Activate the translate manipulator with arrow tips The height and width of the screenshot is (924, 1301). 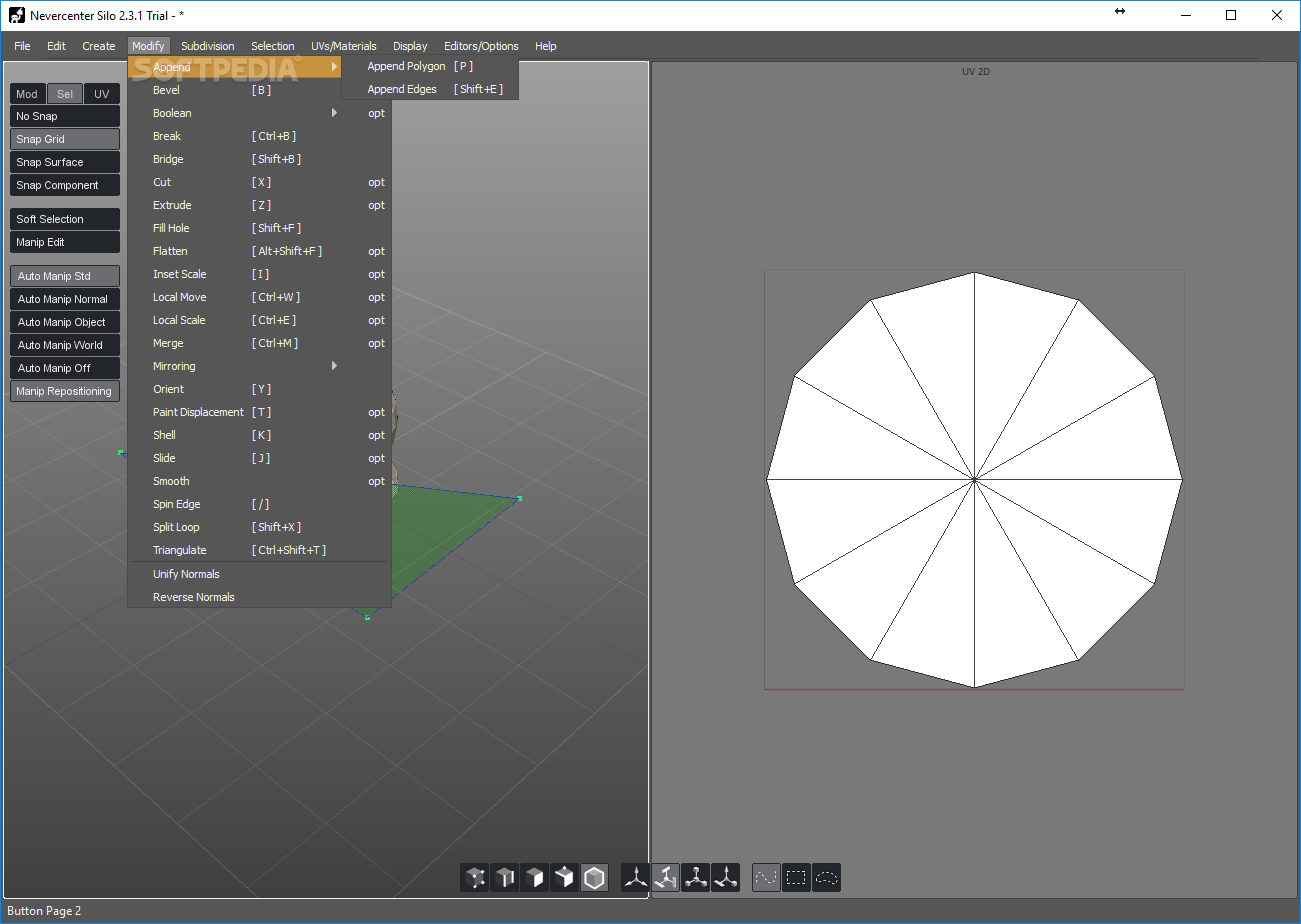pos(636,878)
